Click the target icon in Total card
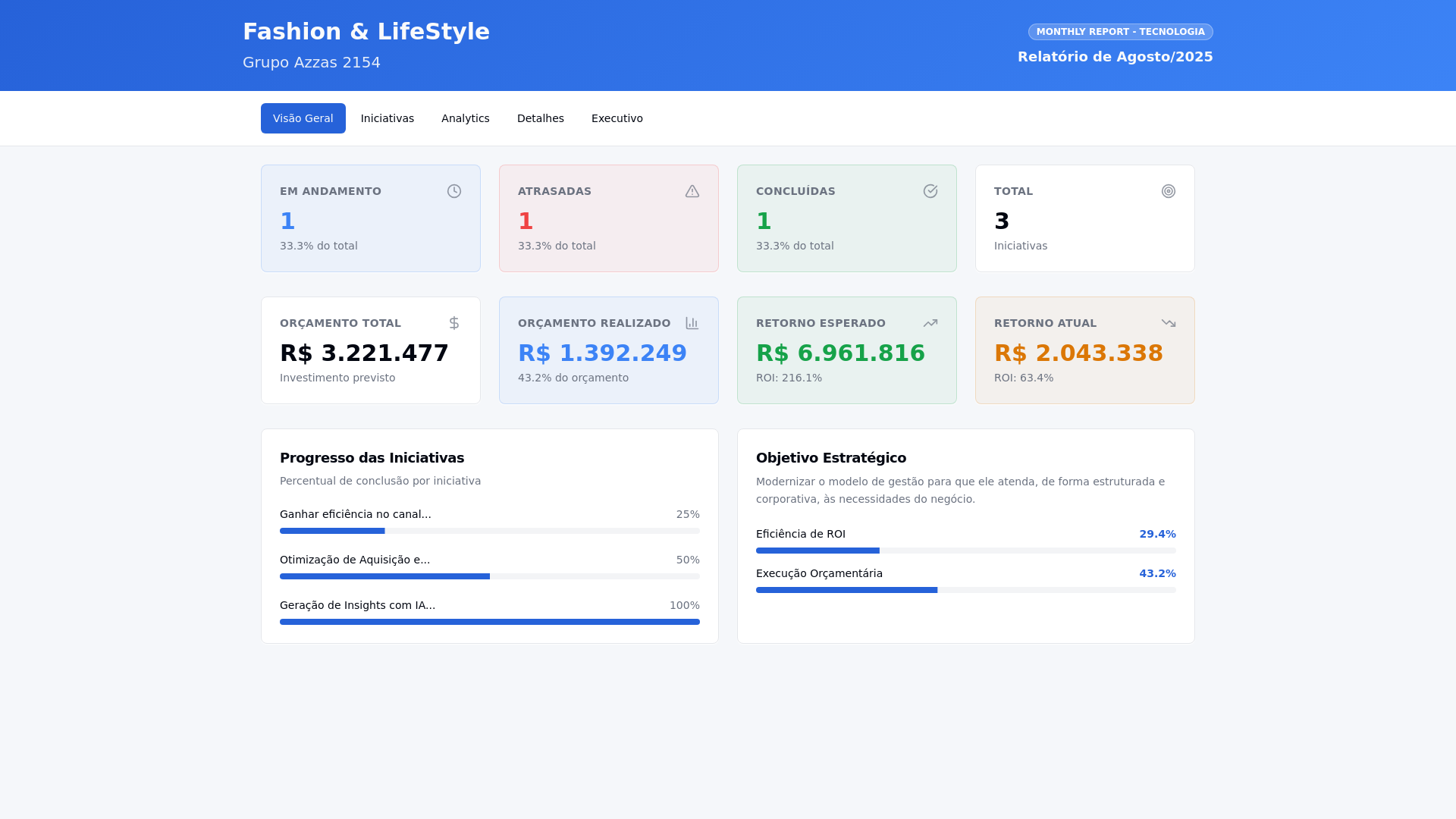The width and height of the screenshot is (1456, 819). [1169, 191]
